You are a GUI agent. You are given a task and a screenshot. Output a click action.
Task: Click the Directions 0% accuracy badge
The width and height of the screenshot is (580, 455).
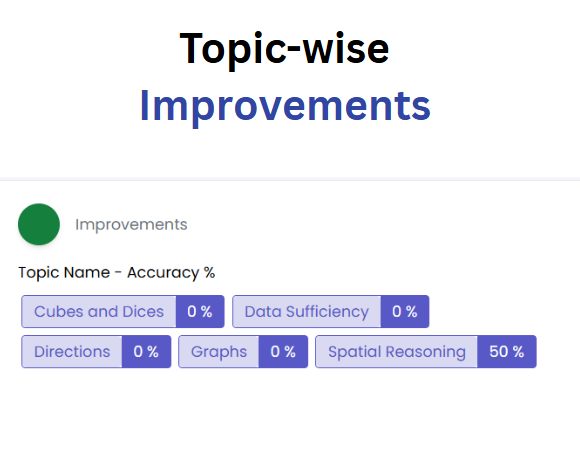146,351
